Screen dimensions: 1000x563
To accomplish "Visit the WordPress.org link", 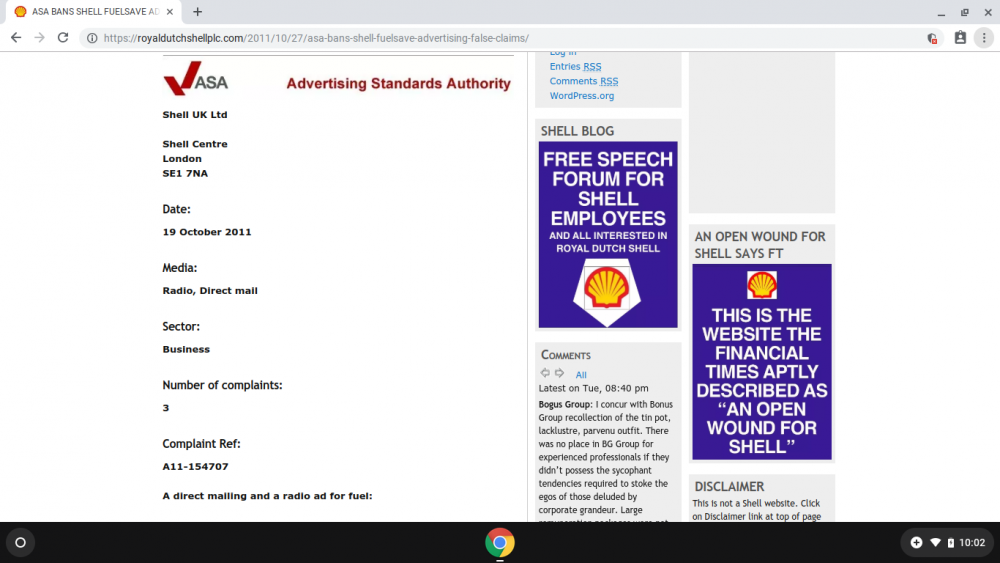I will click(582, 96).
